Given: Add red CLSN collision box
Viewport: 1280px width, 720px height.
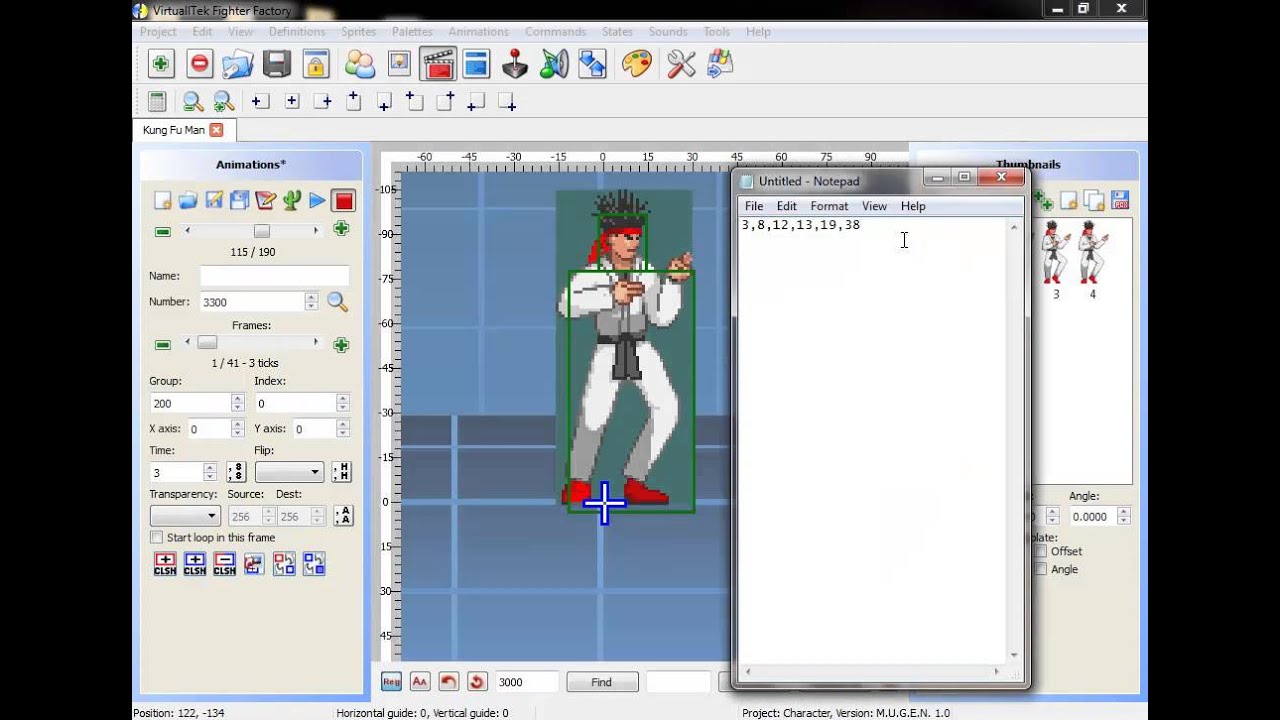Looking at the screenshot, I should (x=165, y=564).
